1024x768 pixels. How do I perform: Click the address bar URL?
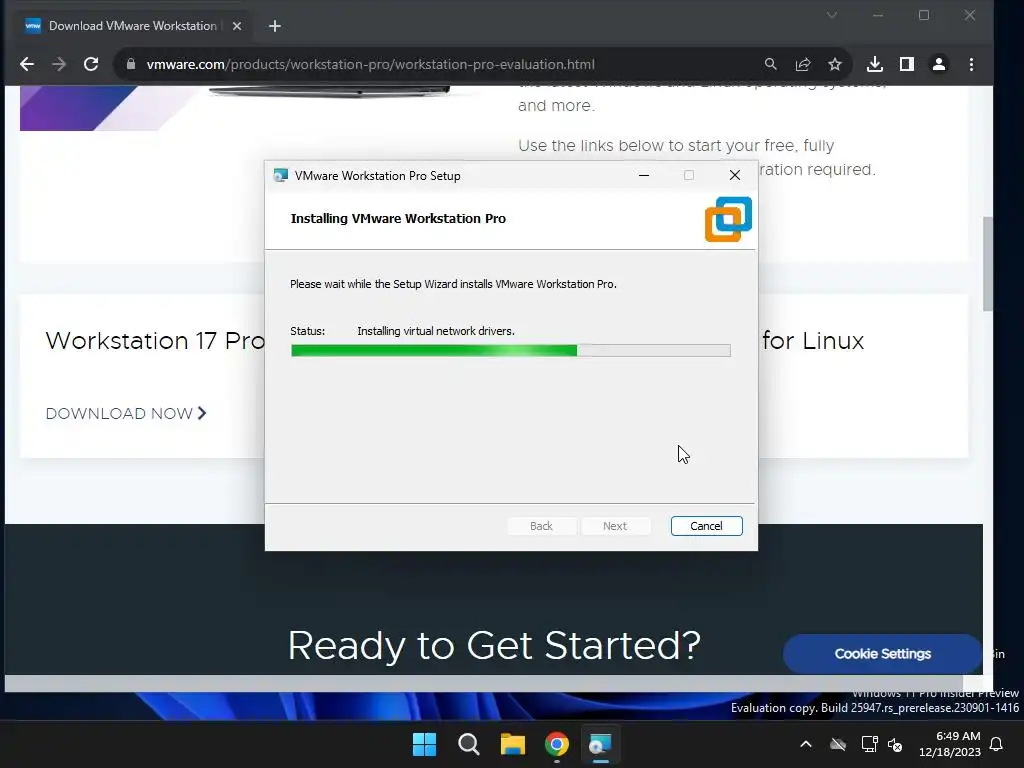tap(370, 64)
